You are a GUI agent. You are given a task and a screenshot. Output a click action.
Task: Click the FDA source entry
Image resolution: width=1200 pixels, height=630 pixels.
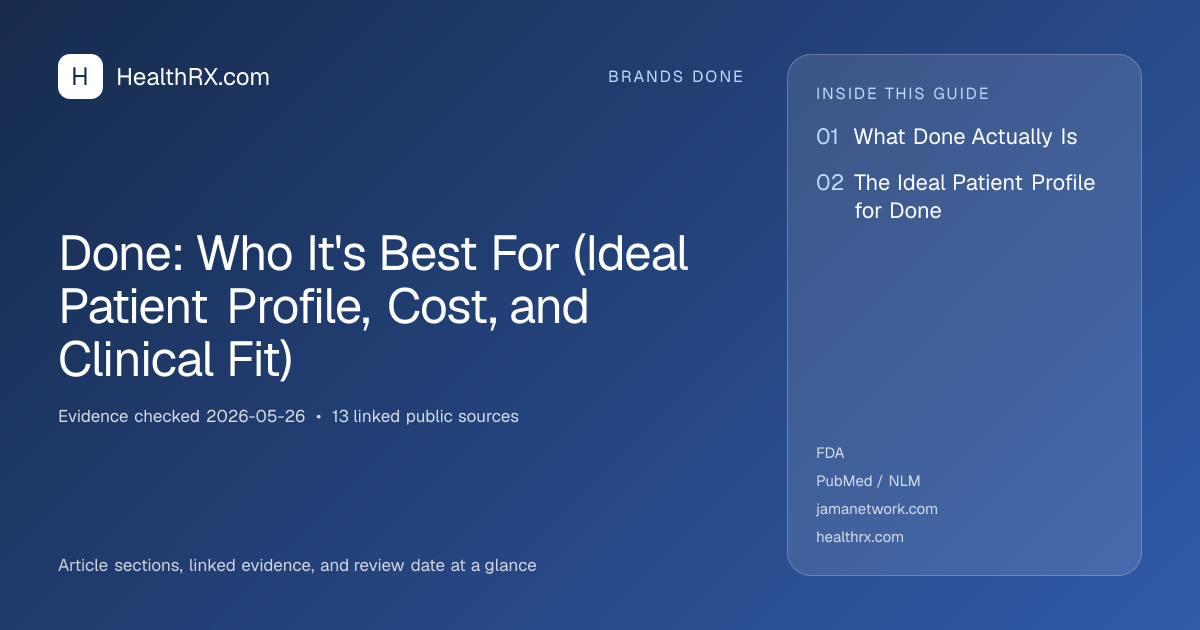click(830, 453)
